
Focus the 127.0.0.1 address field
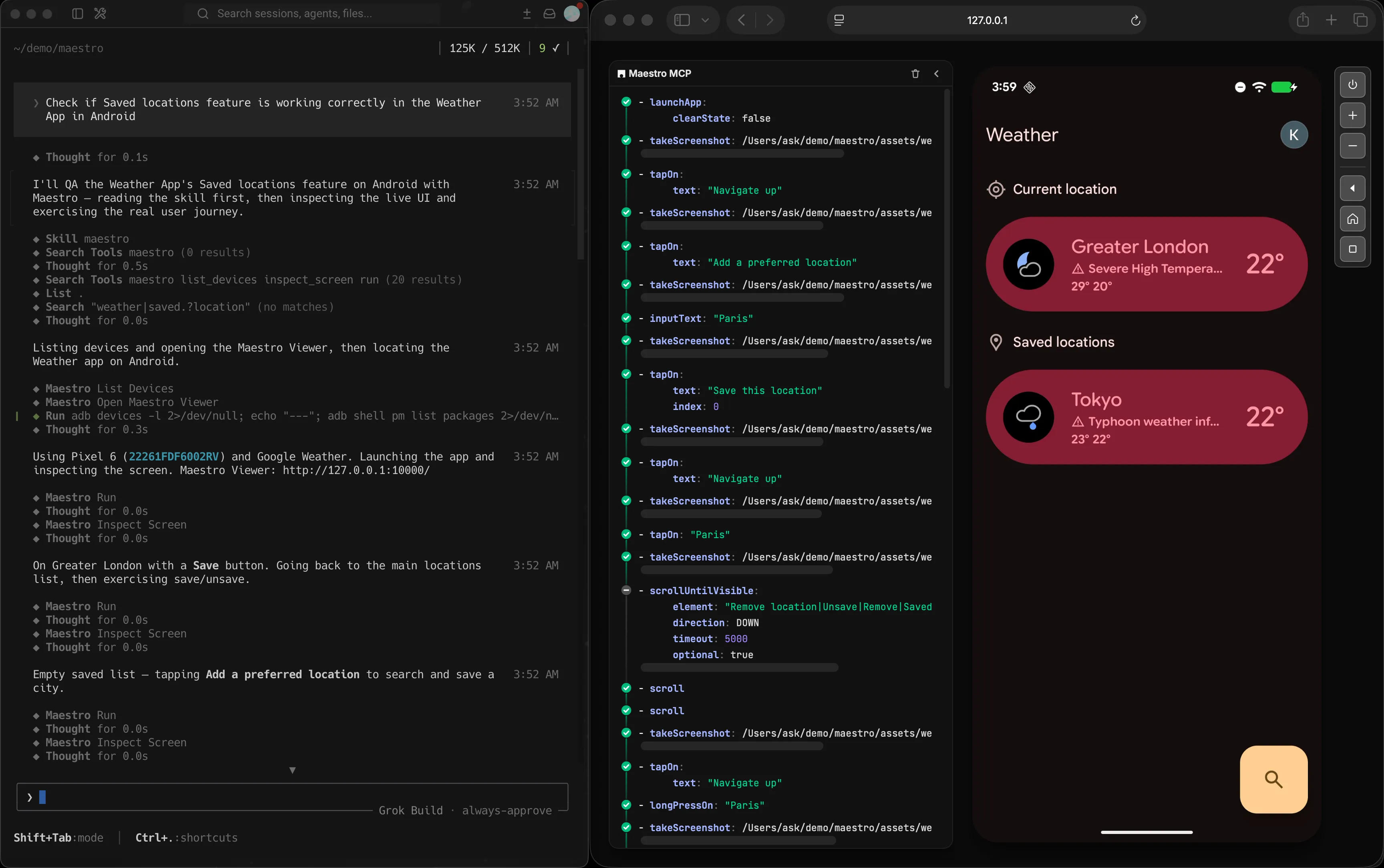(x=987, y=20)
